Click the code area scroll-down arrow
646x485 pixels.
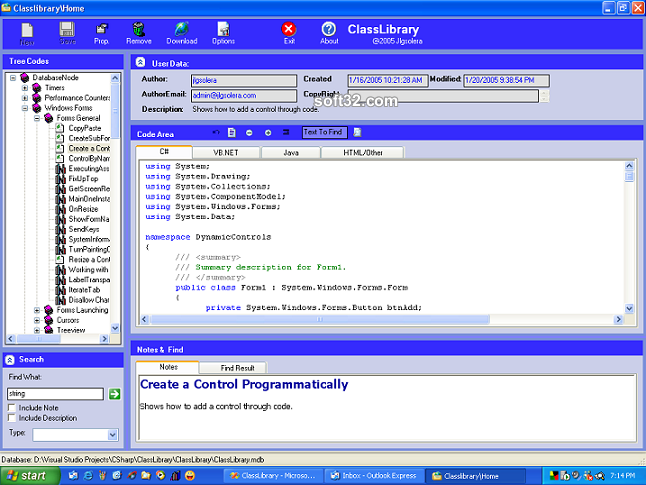coord(629,308)
